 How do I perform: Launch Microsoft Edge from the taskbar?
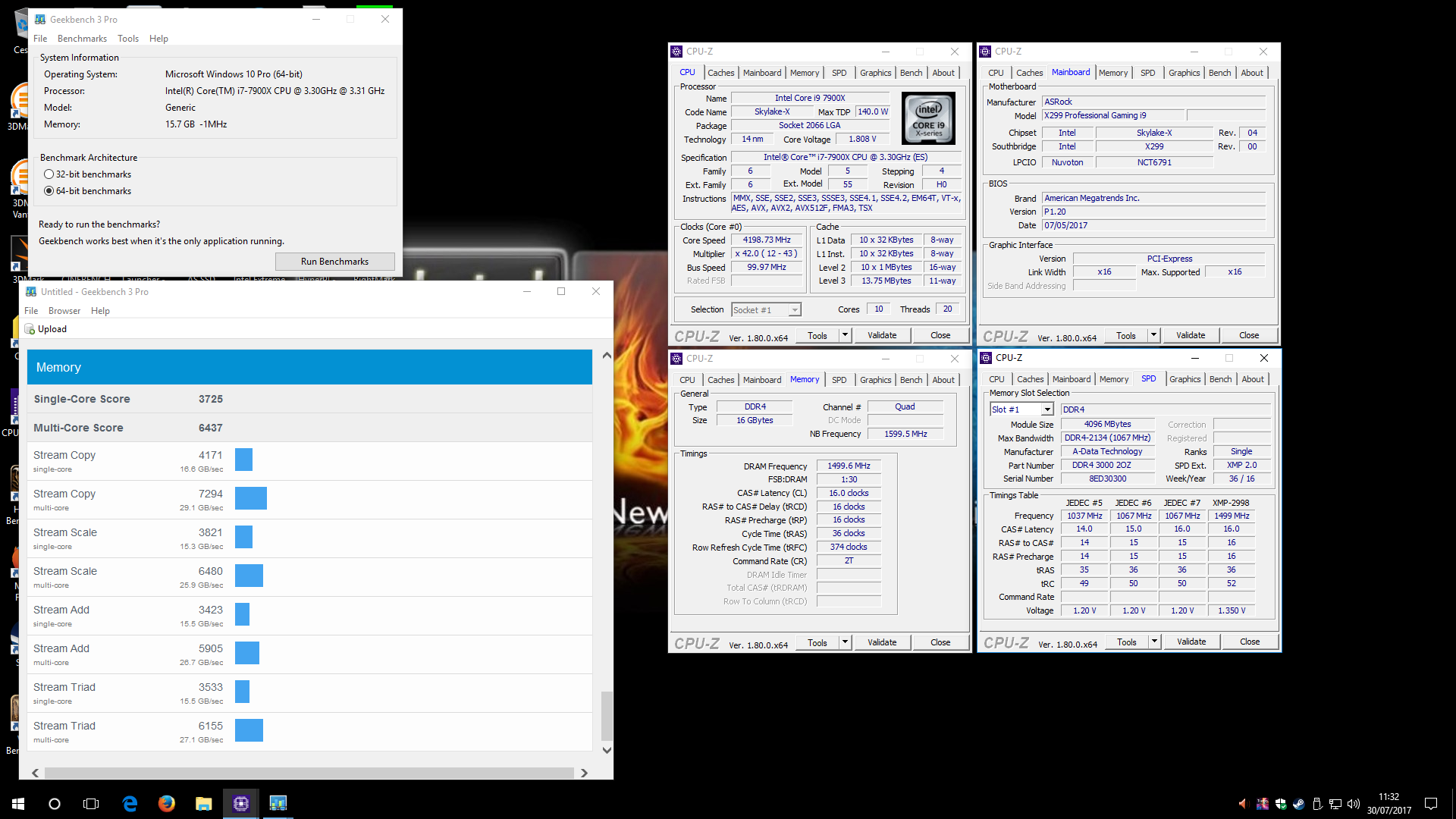[x=130, y=804]
